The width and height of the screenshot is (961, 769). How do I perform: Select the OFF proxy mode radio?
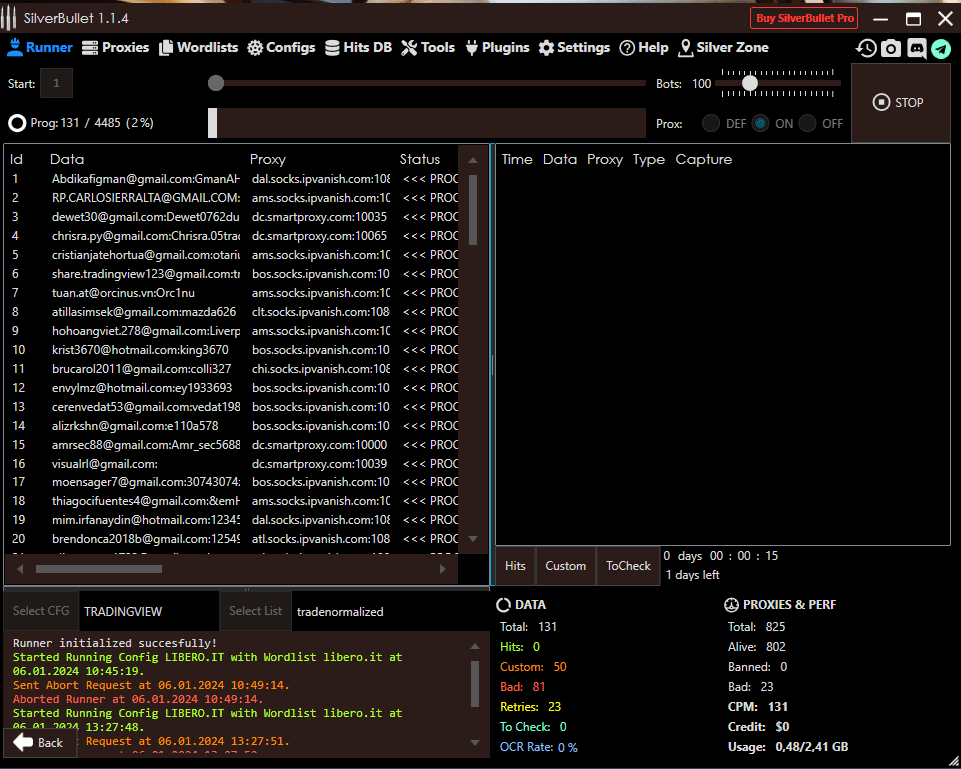click(807, 123)
